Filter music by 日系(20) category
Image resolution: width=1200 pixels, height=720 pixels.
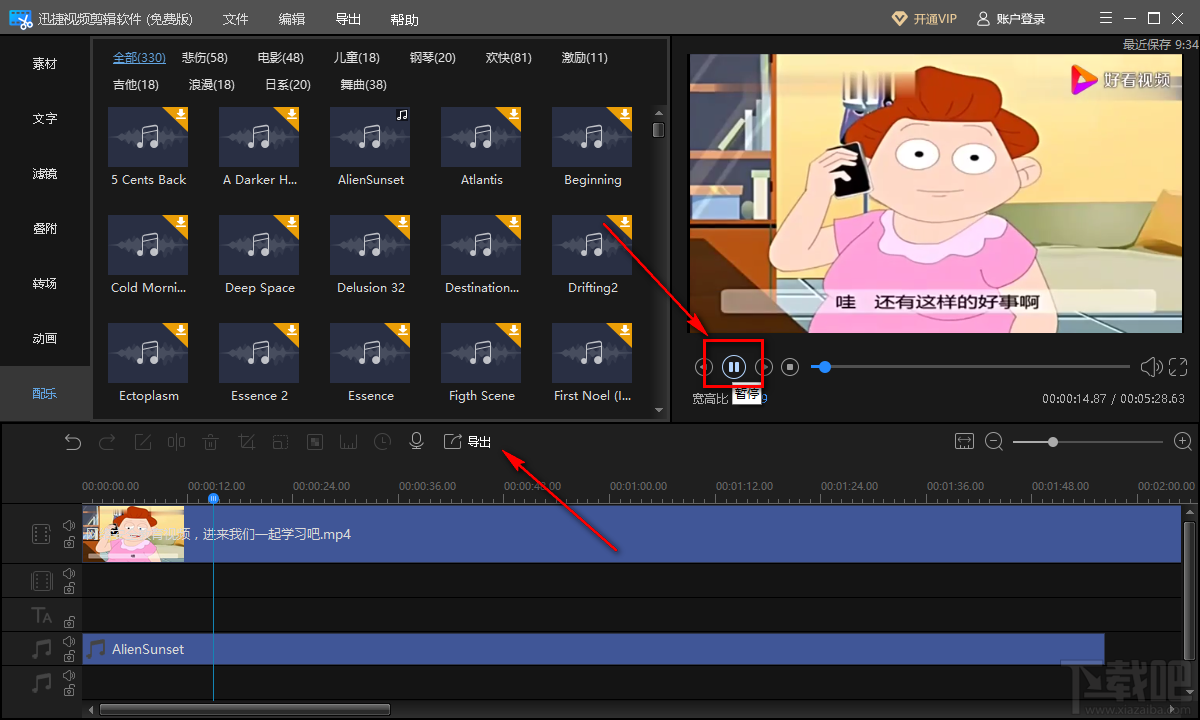point(288,85)
